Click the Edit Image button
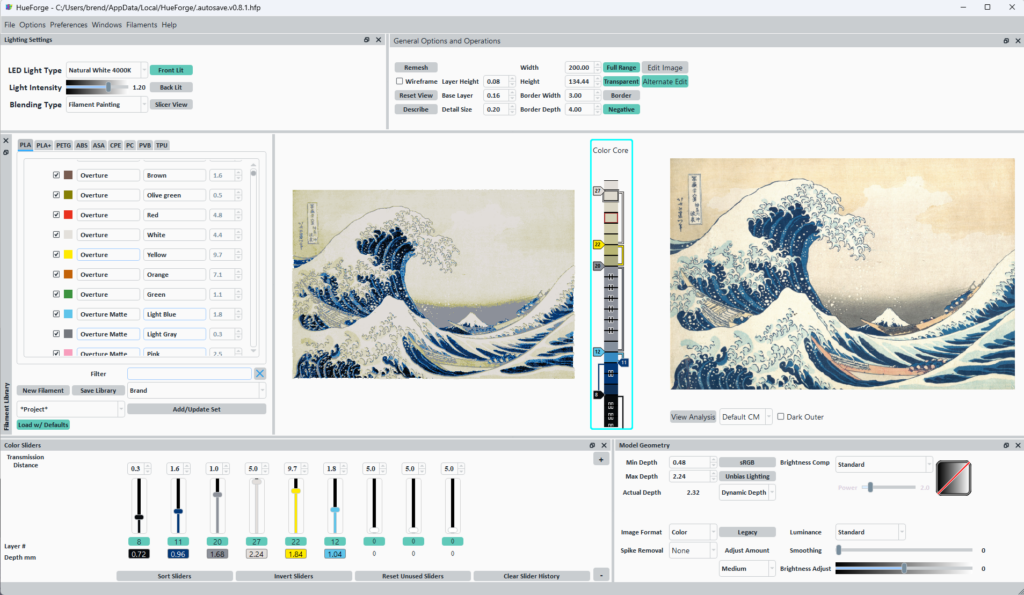This screenshot has width=1024, height=595. coord(665,67)
